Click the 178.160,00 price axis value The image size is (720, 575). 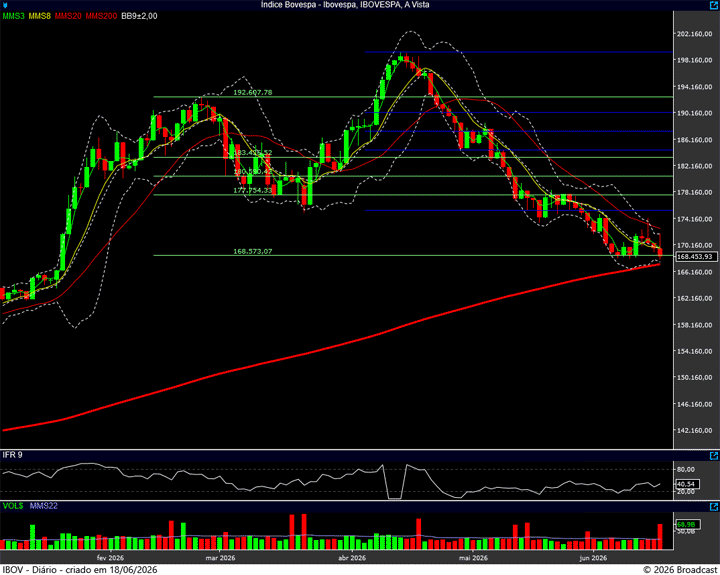(x=694, y=192)
